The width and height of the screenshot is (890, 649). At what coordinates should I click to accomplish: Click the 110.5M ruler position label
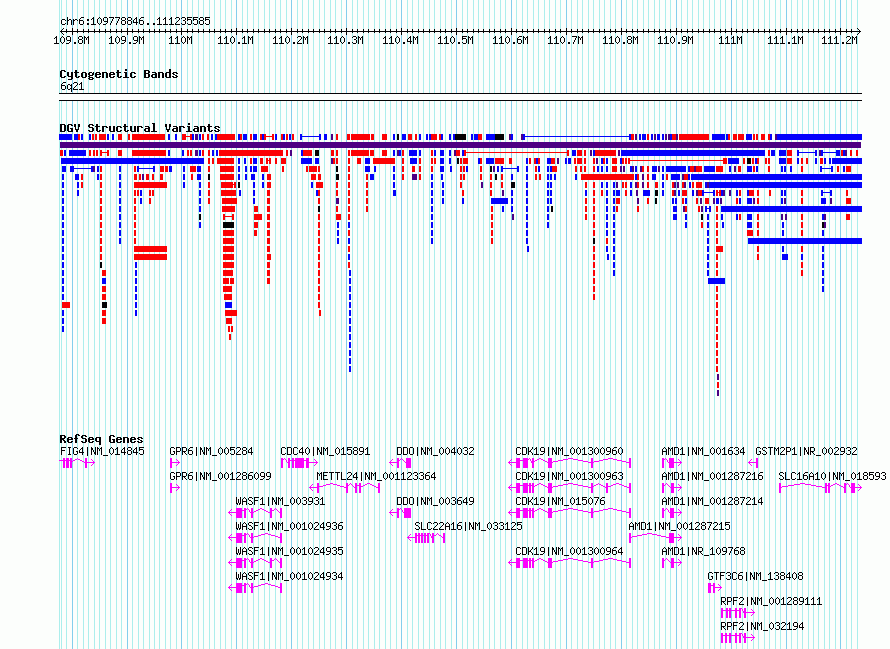(x=455, y=40)
